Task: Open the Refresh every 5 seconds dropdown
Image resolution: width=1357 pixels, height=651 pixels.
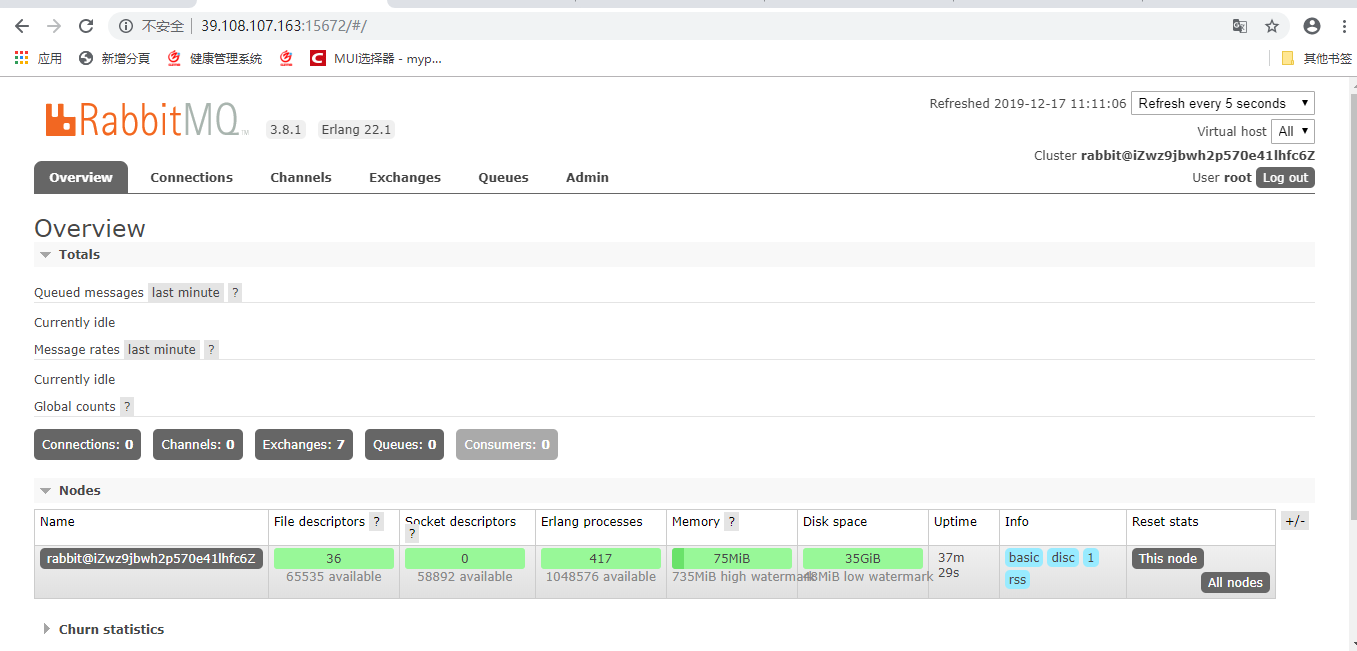Action: (1222, 103)
